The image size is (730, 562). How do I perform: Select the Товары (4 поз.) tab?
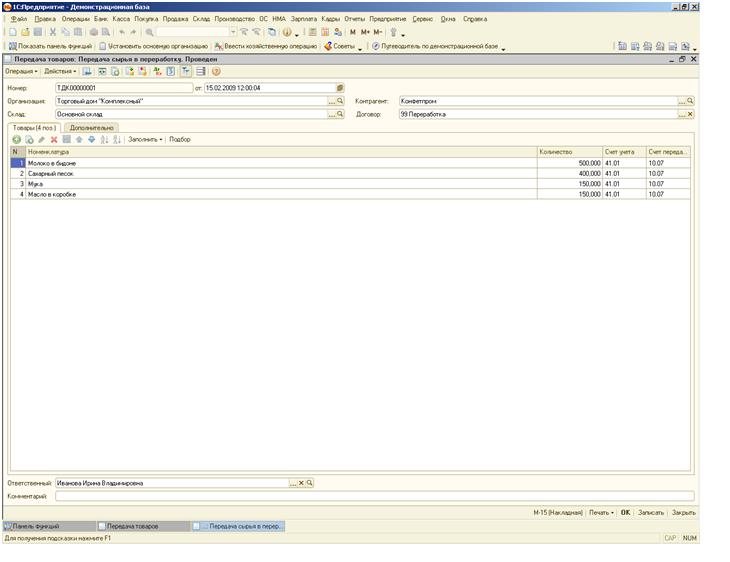34,128
